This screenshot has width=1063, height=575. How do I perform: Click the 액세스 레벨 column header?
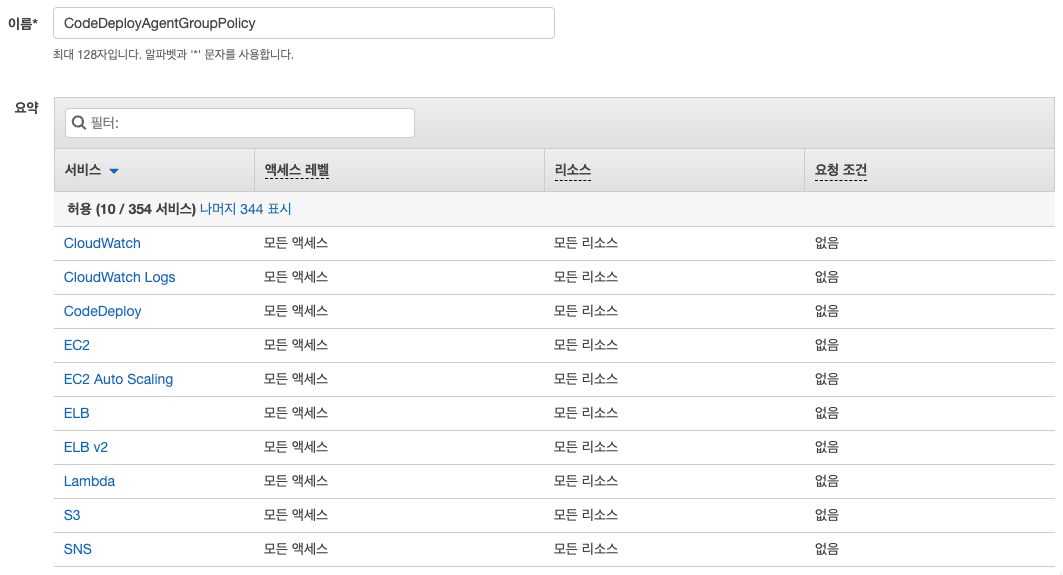pos(296,170)
